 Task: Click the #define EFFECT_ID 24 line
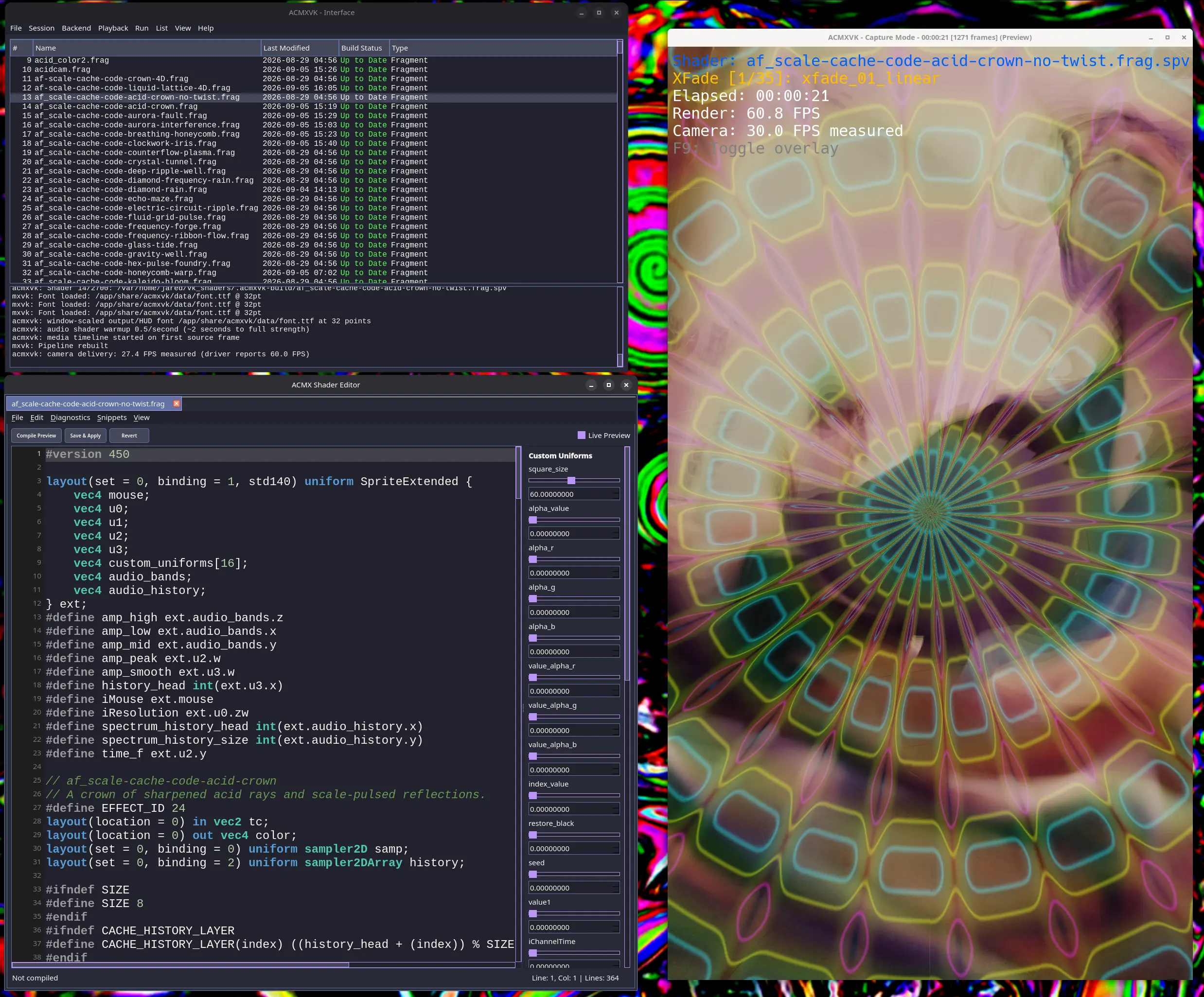(x=115, y=808)
